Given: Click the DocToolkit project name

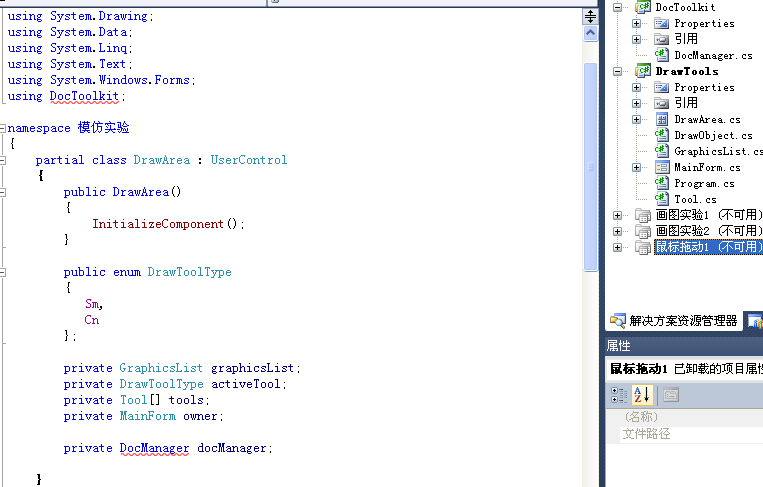Looking at the screenshot, I should (685, 7).
